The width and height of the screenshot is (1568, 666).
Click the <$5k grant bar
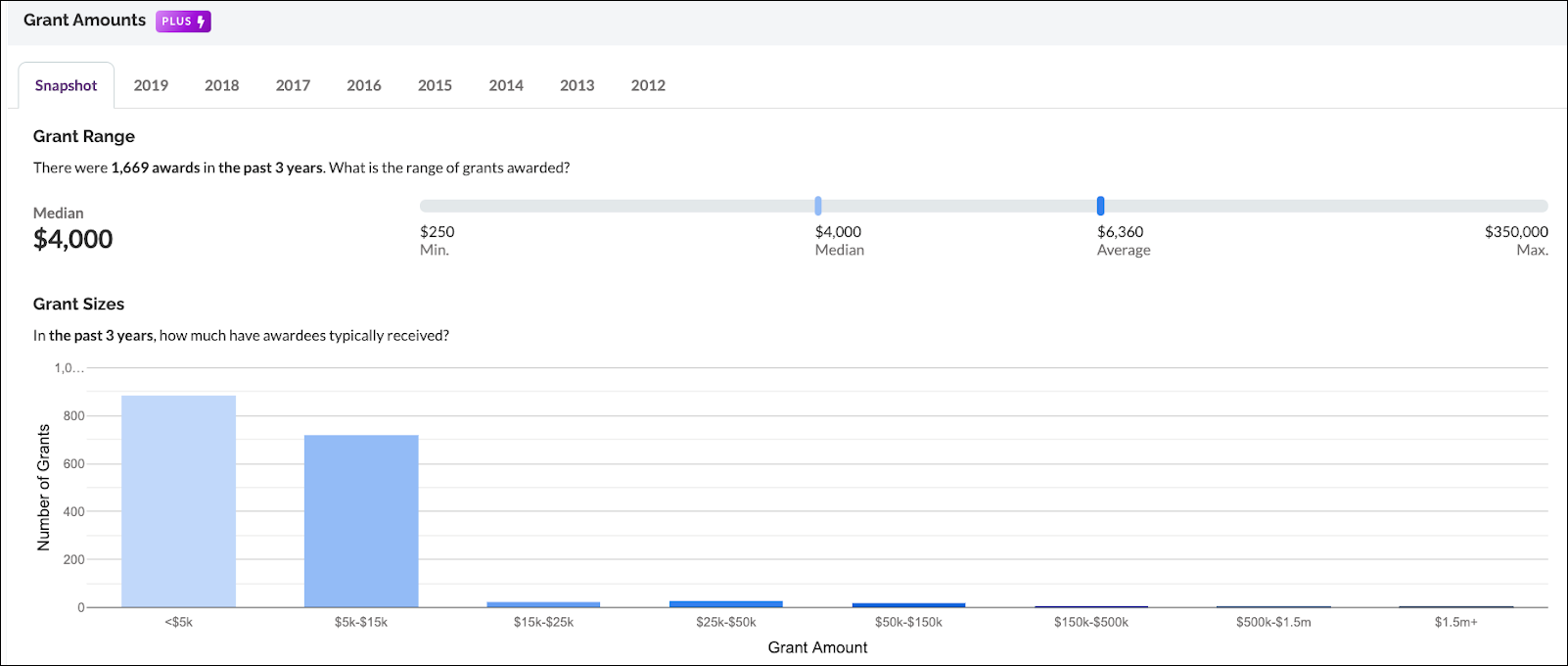178,501
